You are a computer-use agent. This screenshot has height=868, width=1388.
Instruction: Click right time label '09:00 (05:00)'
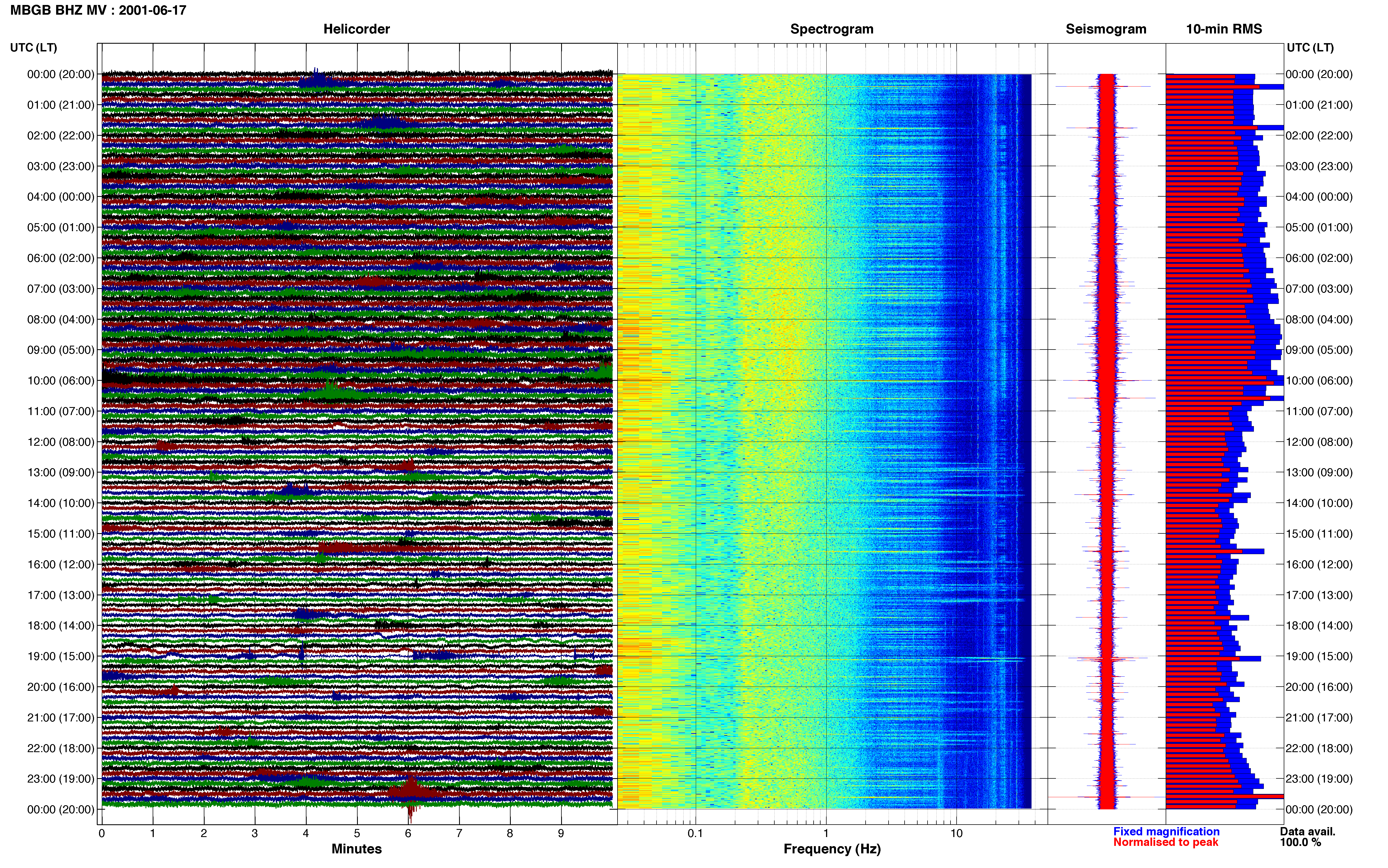coord(1319,350)
